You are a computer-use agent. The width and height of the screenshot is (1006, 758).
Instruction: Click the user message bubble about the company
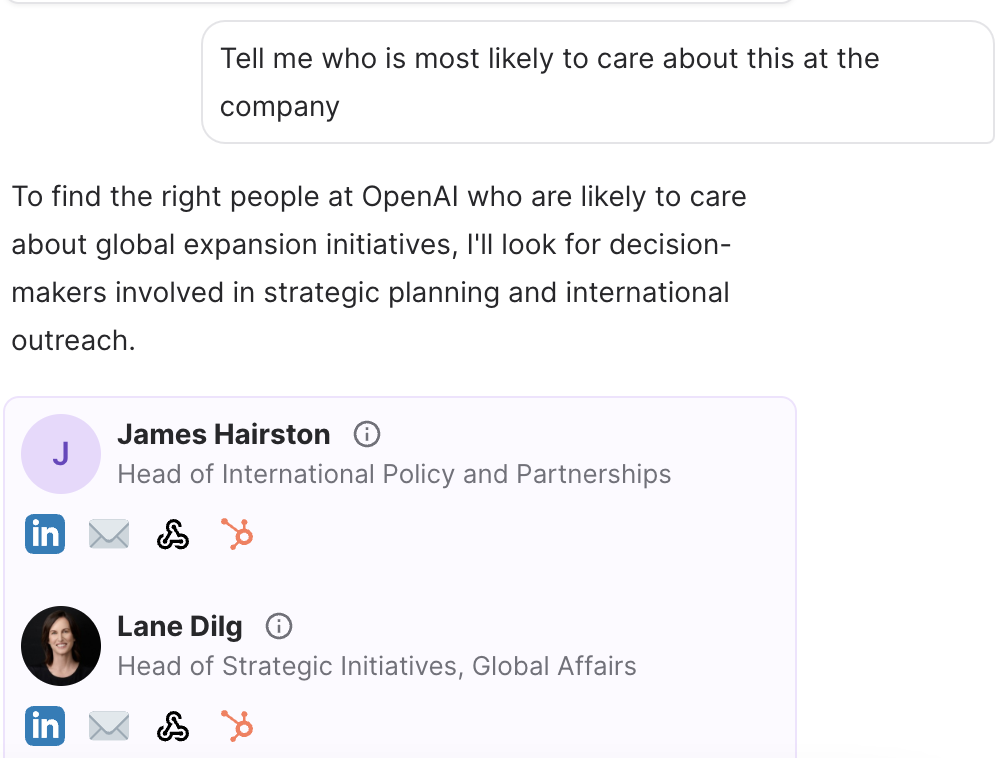(598, 82)
